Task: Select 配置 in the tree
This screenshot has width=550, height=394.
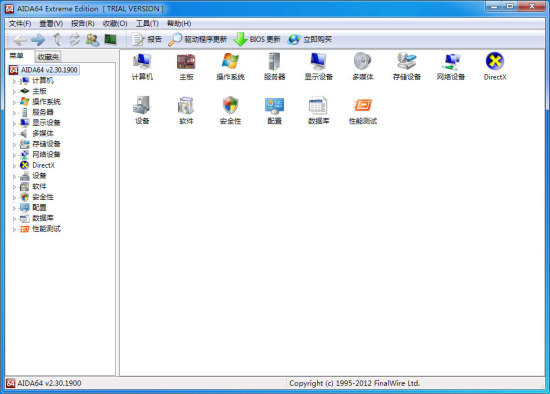Action: pyautogui.click(x=39, y=207)
